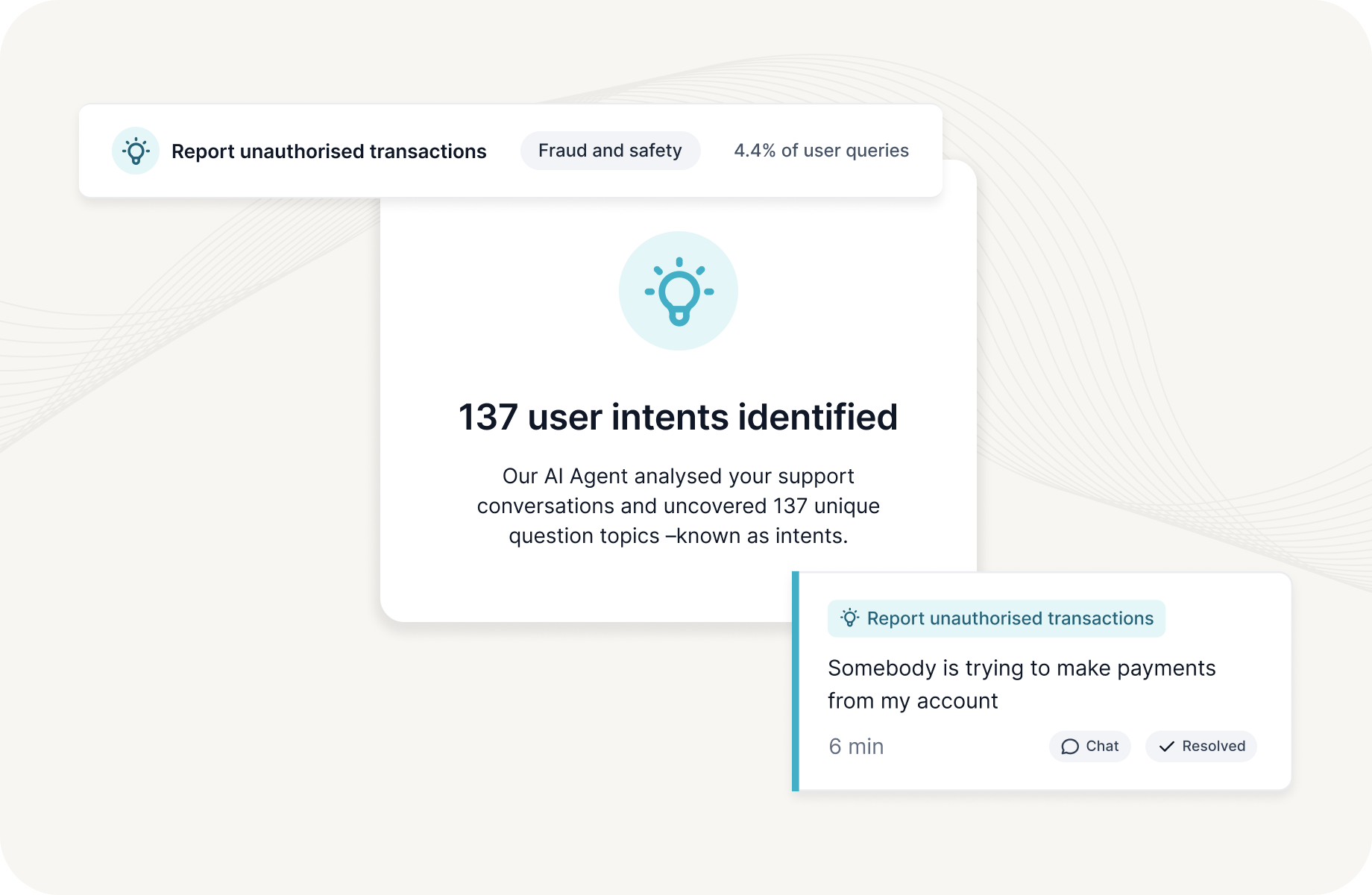Image resolution: width=1372 pixels, height=895 pixels.
Task: Click "from my account" message line
Action: [x=913, y=701]
